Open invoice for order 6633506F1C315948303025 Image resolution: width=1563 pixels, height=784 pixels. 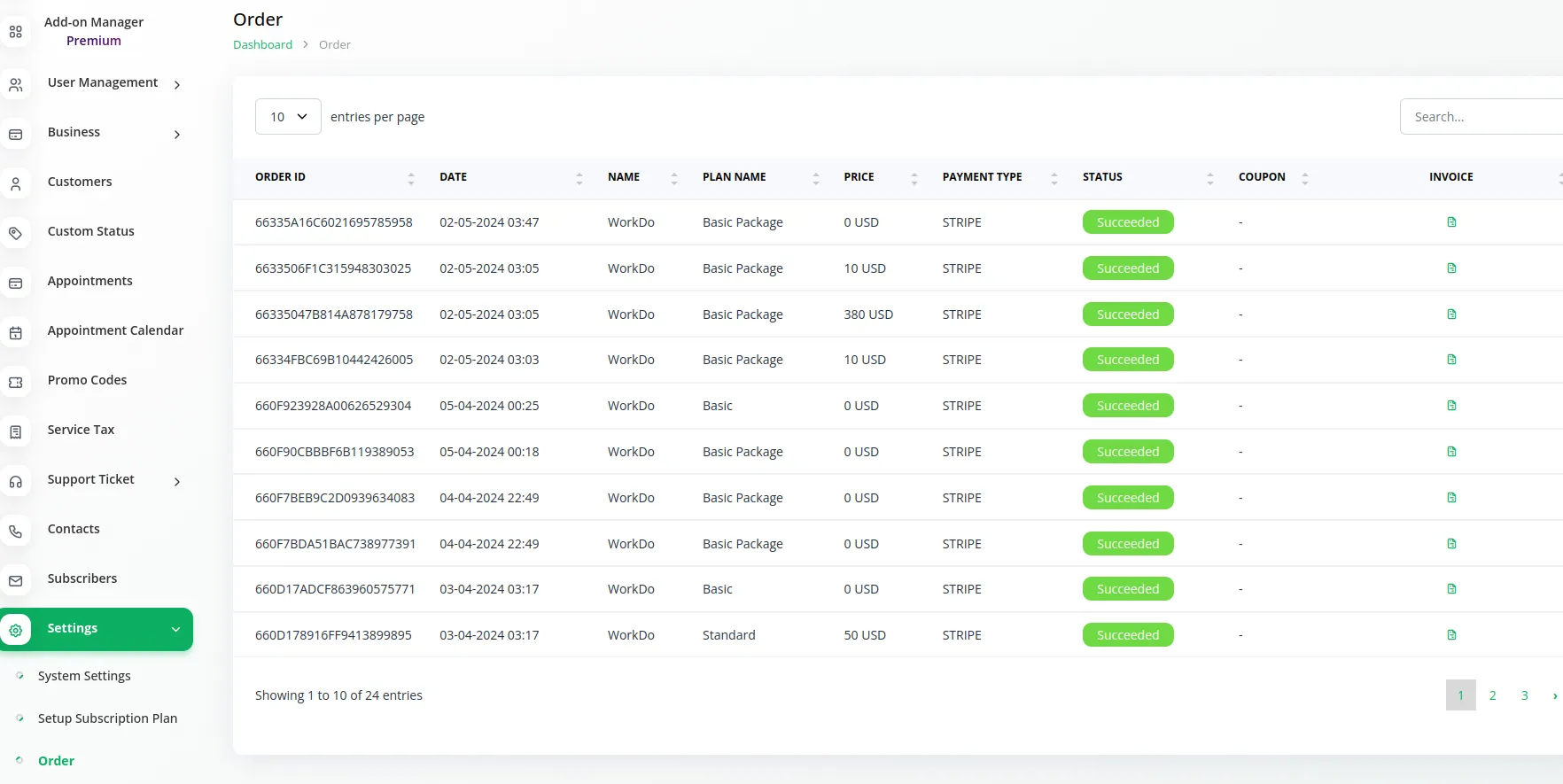[x=1451, y=268]
